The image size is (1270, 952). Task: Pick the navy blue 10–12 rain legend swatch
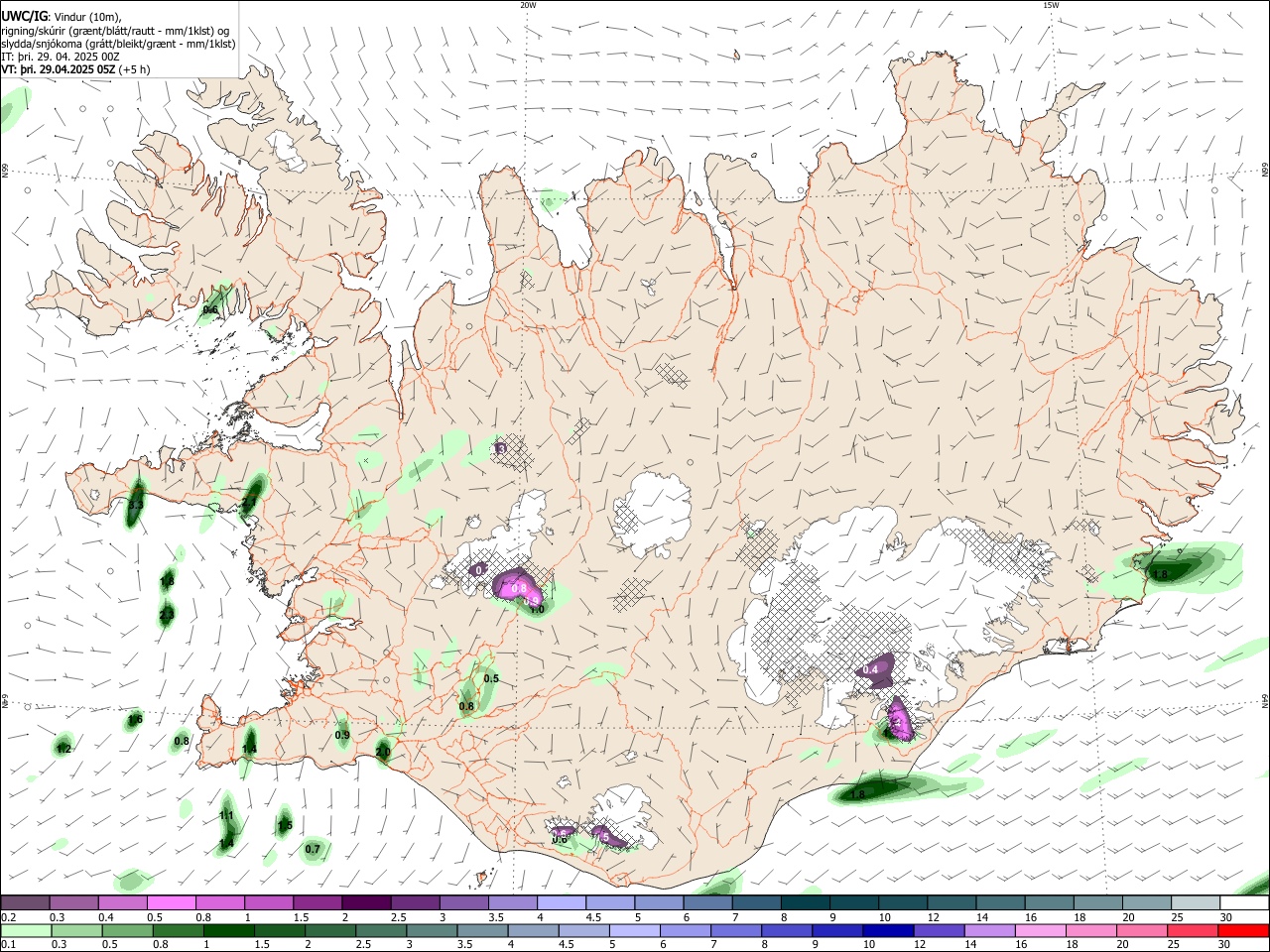click(x=886, y=931)
